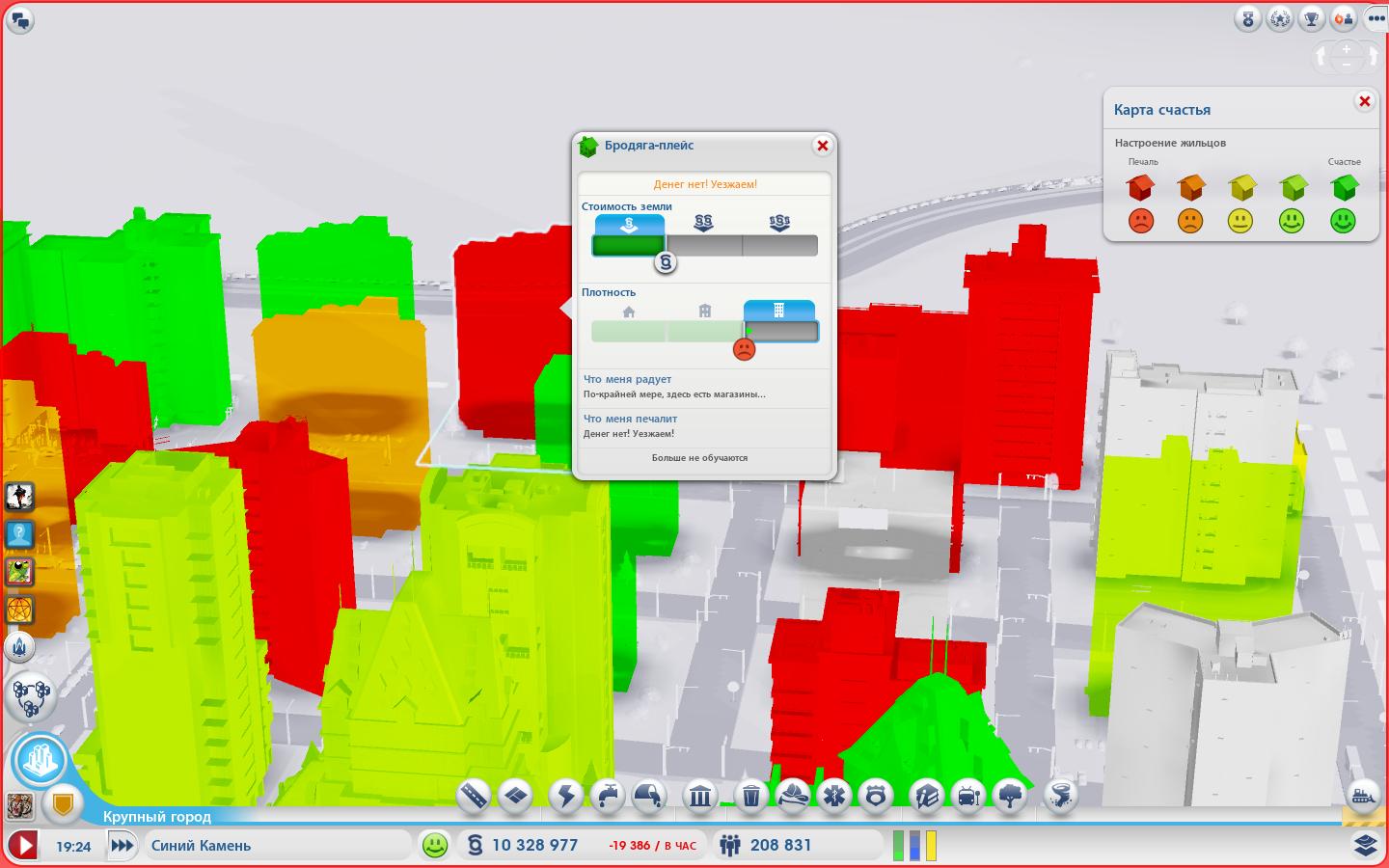The width and height of the screenshot is (1389, 868).
Task: Click the fast-forward speed arrows
Action: [x=122, y=846]
